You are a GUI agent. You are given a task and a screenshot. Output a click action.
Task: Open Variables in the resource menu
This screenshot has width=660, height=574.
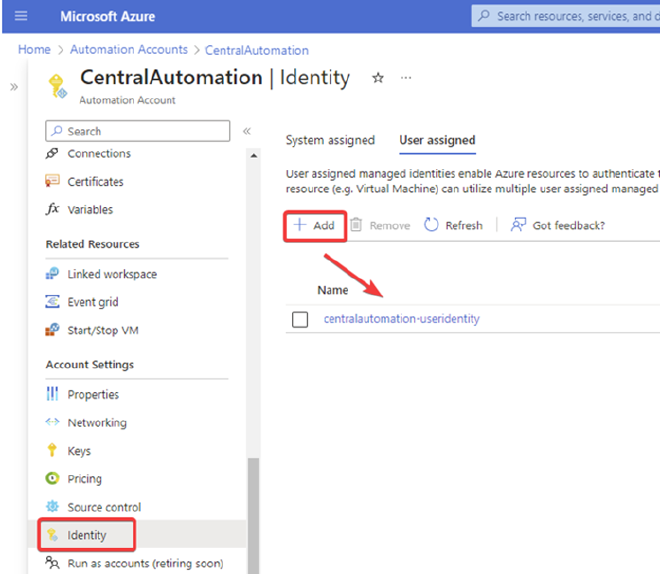click(x=90, y=210)
